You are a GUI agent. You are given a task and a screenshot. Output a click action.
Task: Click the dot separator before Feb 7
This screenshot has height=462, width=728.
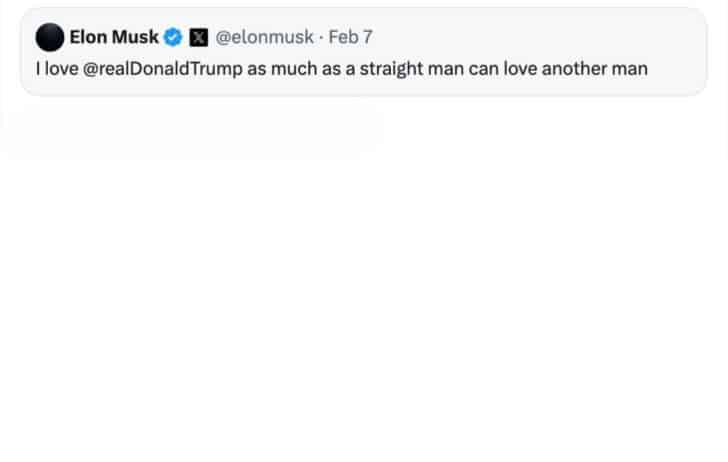(x=321, y=38)
